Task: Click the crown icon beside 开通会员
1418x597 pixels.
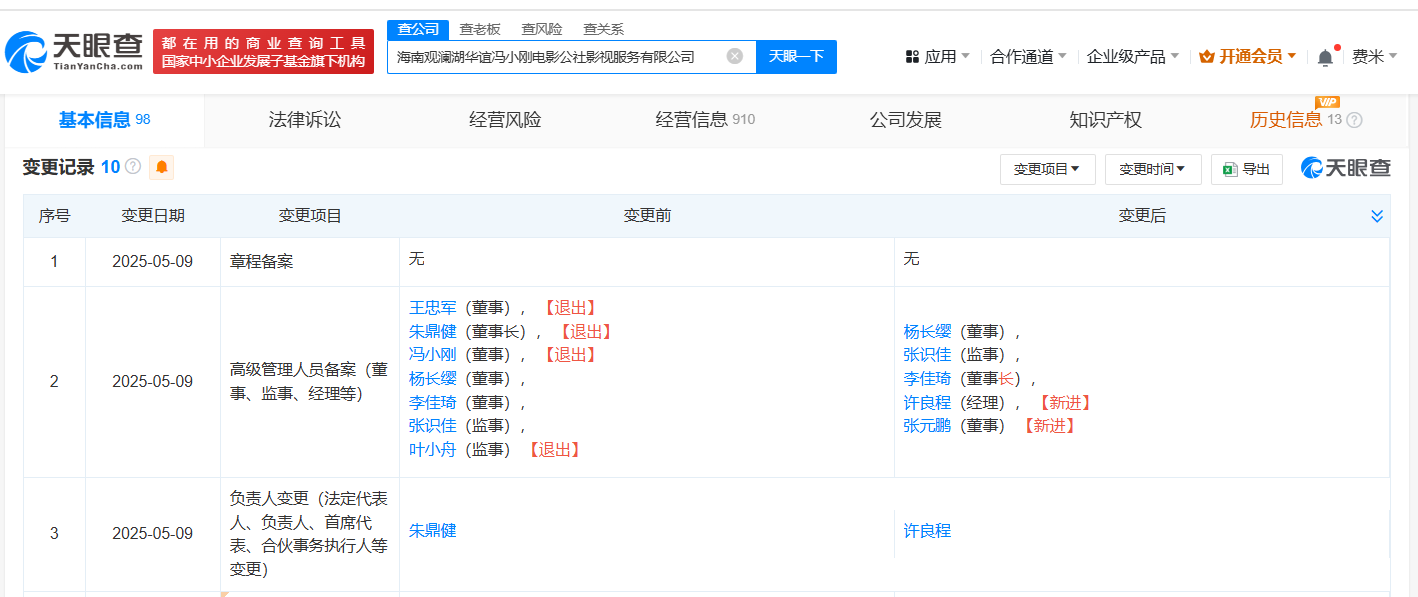Action: point(1206,57)
